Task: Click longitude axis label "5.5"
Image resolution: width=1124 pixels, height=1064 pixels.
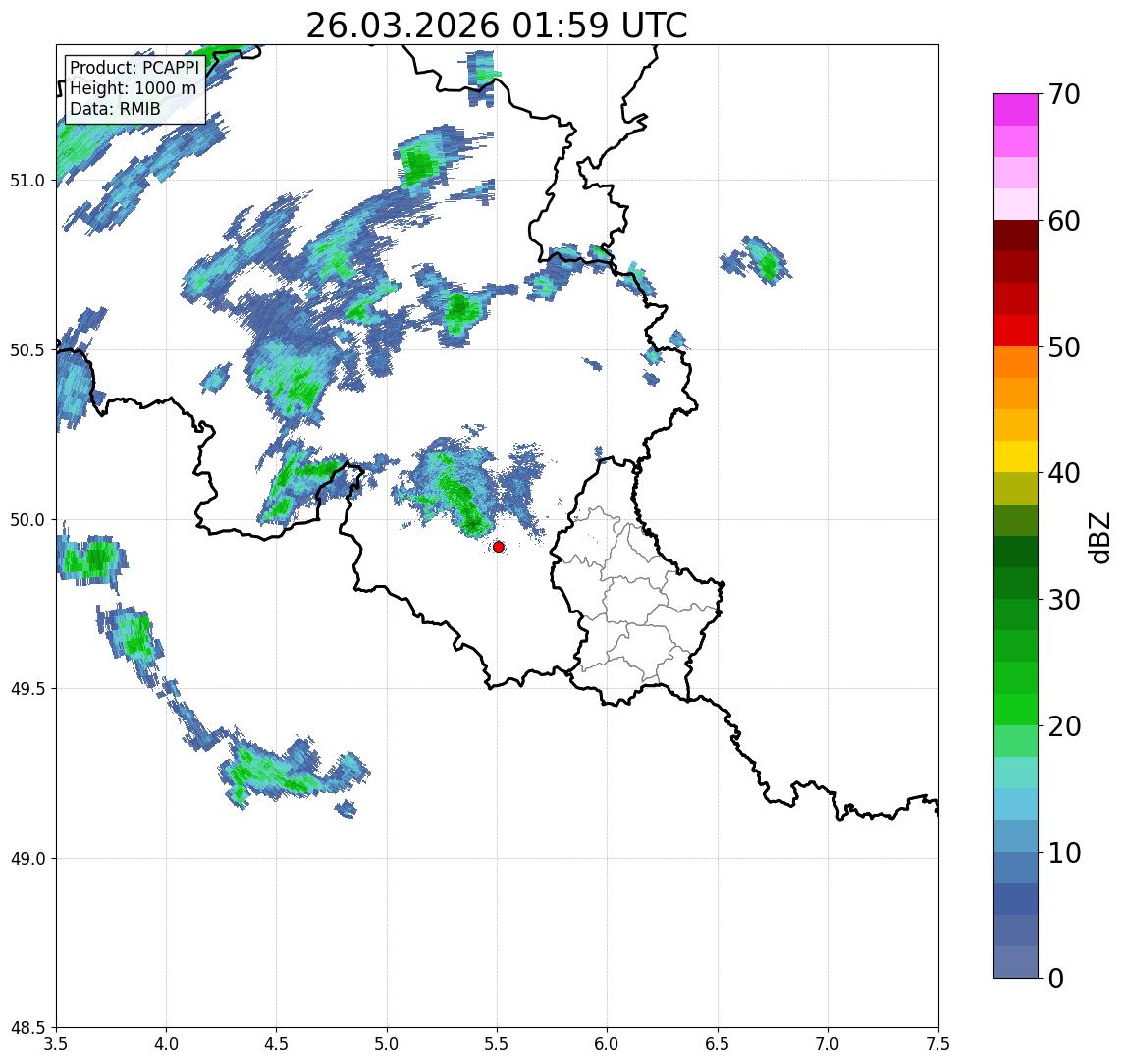Action: 498,1044
